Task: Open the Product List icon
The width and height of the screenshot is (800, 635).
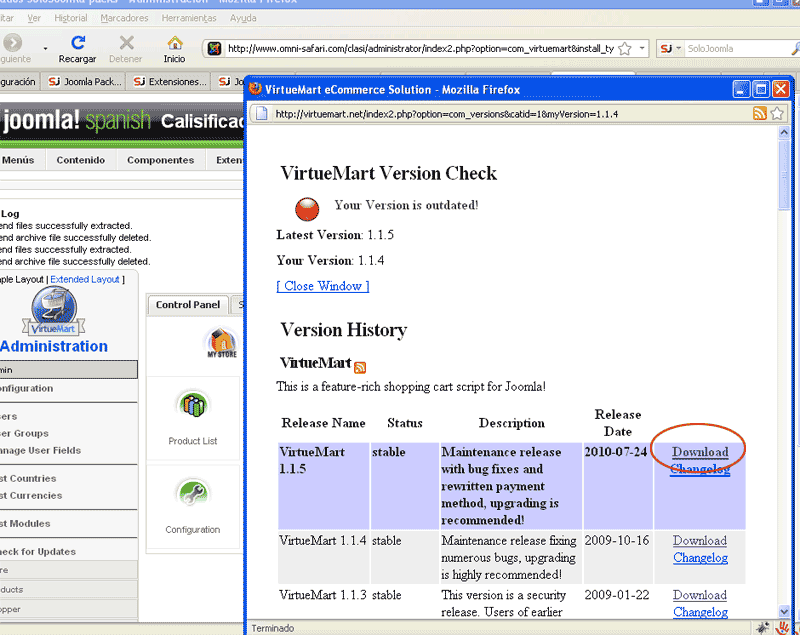Action: pos(193,405)
